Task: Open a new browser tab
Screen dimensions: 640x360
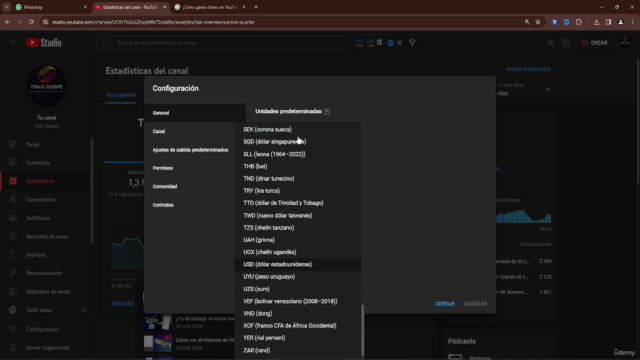Action: coord(256,7)
